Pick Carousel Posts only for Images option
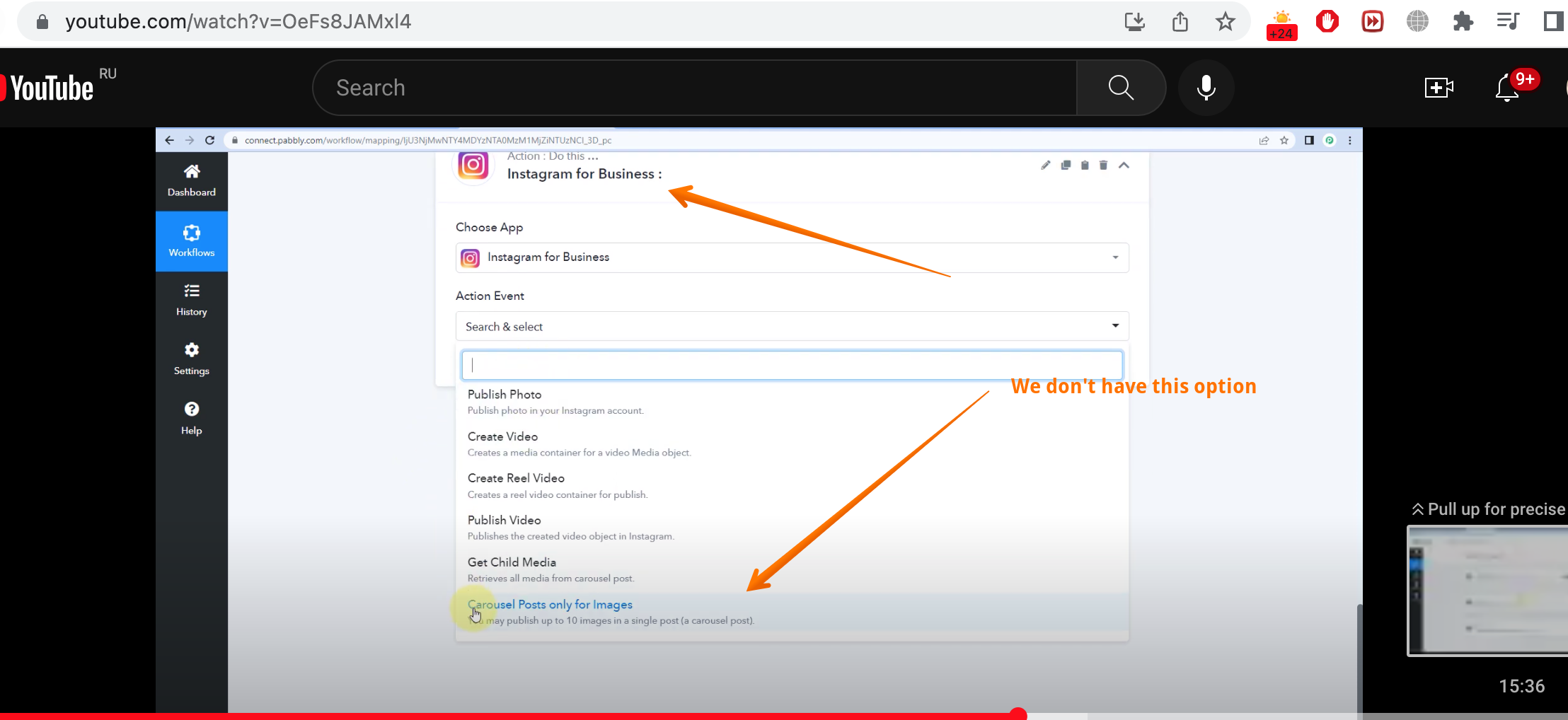The width and height of the screenshot is (1568, 720). [x=792, y=612]
